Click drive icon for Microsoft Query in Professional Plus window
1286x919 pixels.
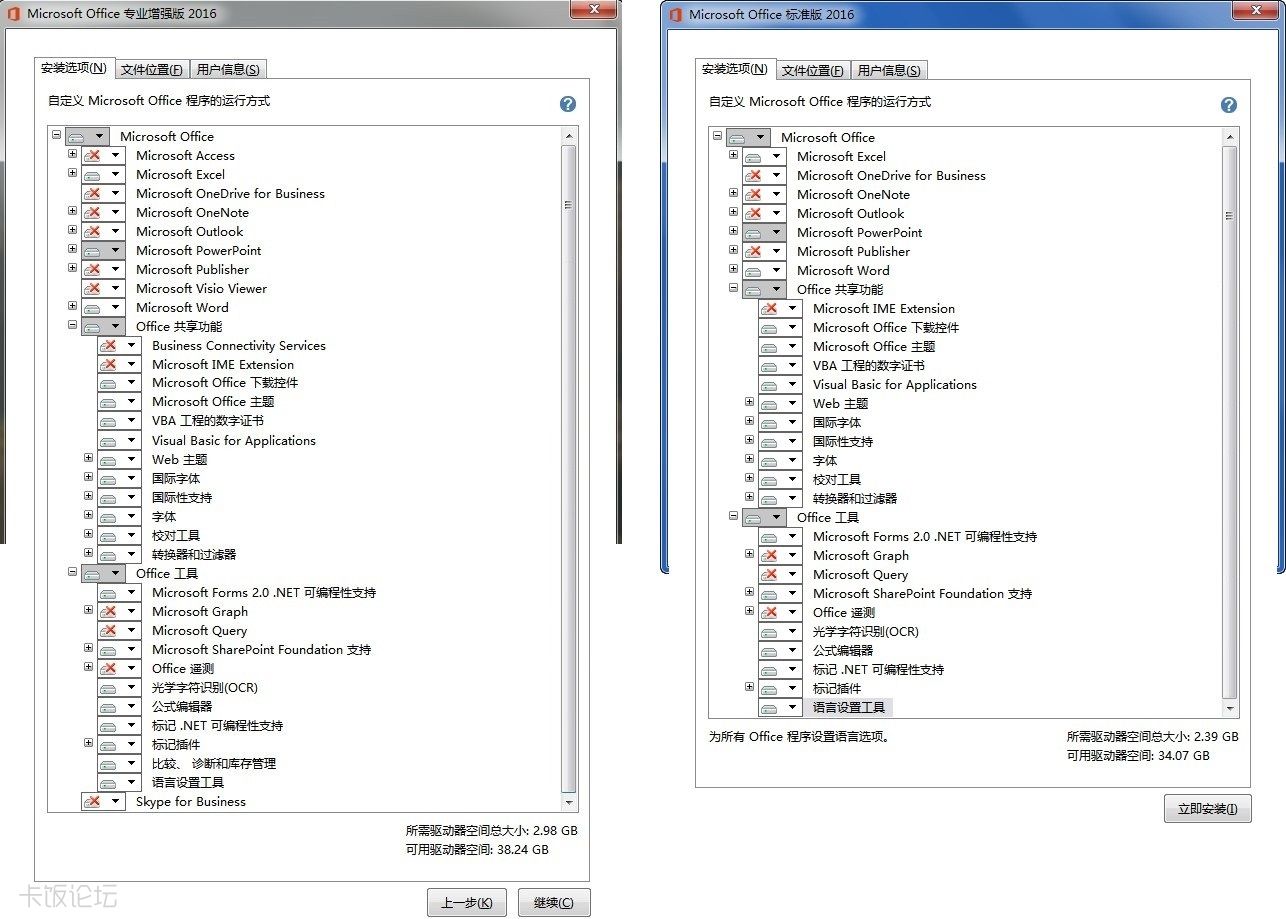coord(109,630)
